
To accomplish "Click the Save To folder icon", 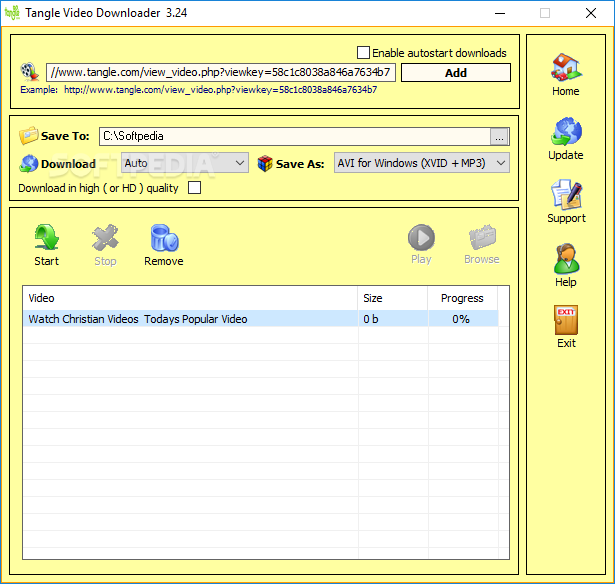I will [x=28, y=136].
